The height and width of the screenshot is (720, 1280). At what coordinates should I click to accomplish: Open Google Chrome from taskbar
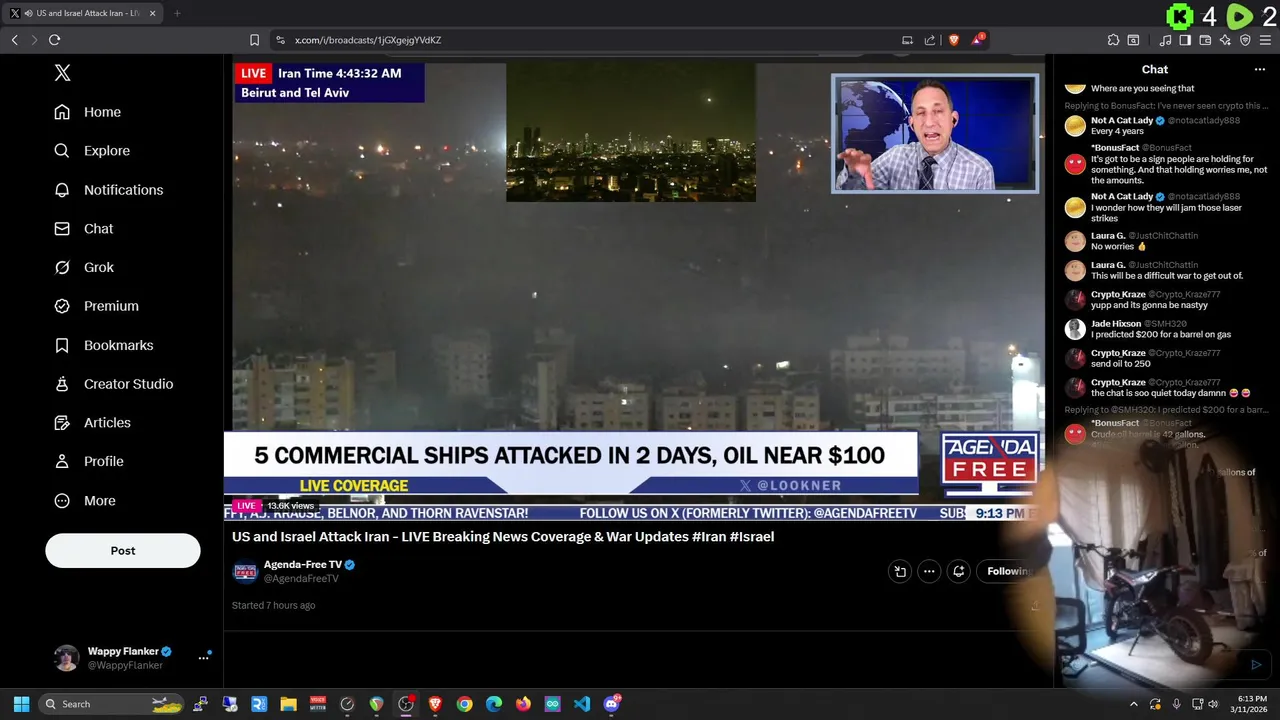click(464, 704)
